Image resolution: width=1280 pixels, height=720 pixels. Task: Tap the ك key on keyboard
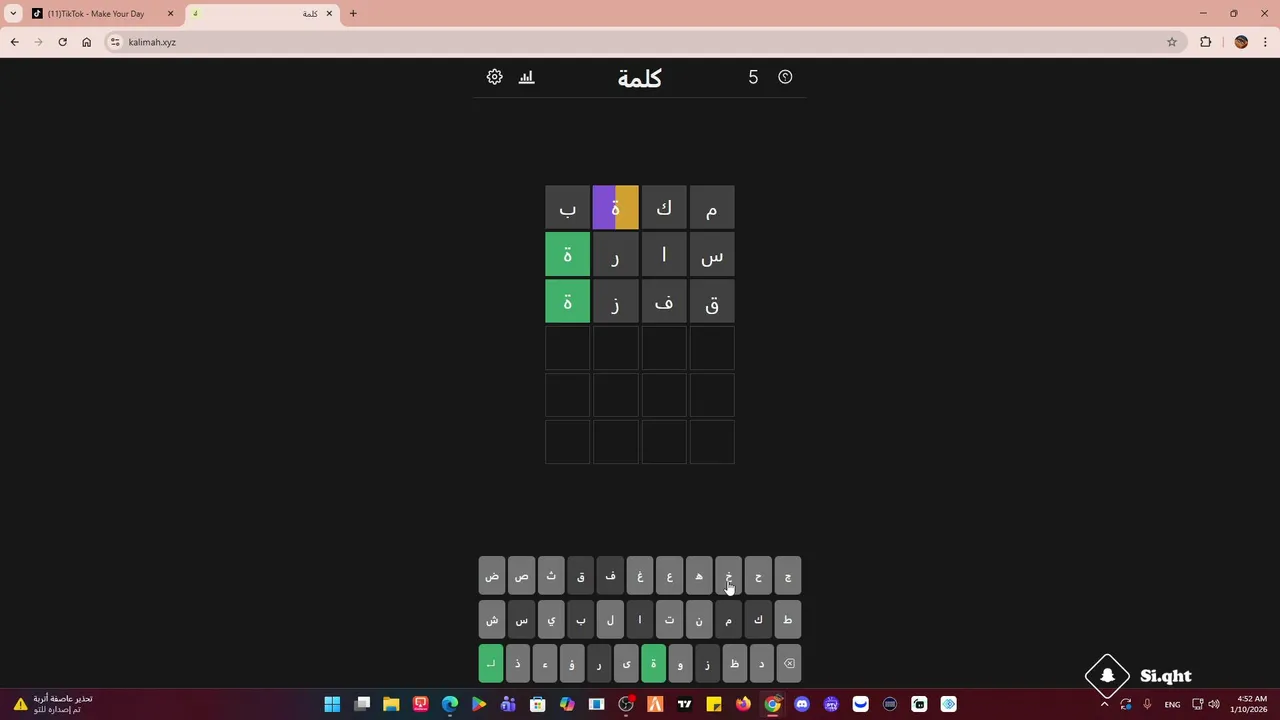(758, 620)
